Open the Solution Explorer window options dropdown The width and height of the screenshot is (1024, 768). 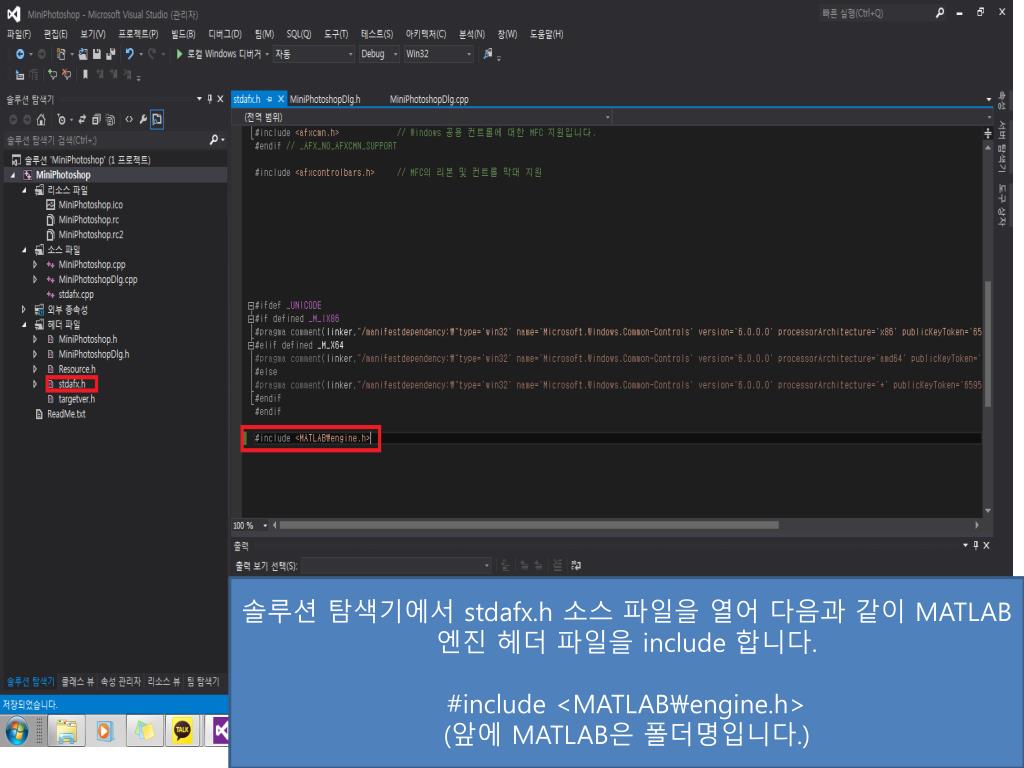(x=199, y=99)
